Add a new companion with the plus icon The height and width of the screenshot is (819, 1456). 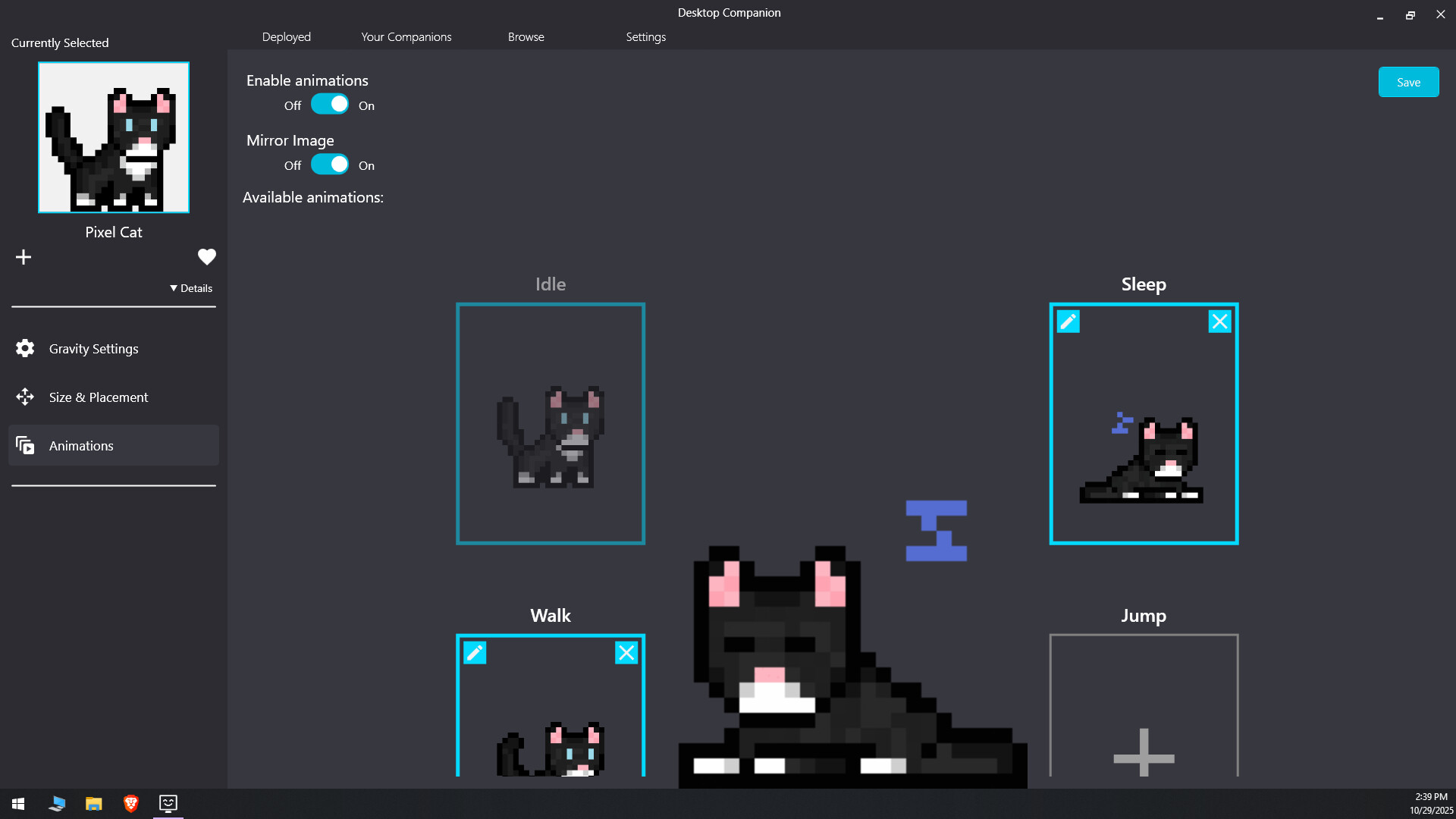point(24,256)
